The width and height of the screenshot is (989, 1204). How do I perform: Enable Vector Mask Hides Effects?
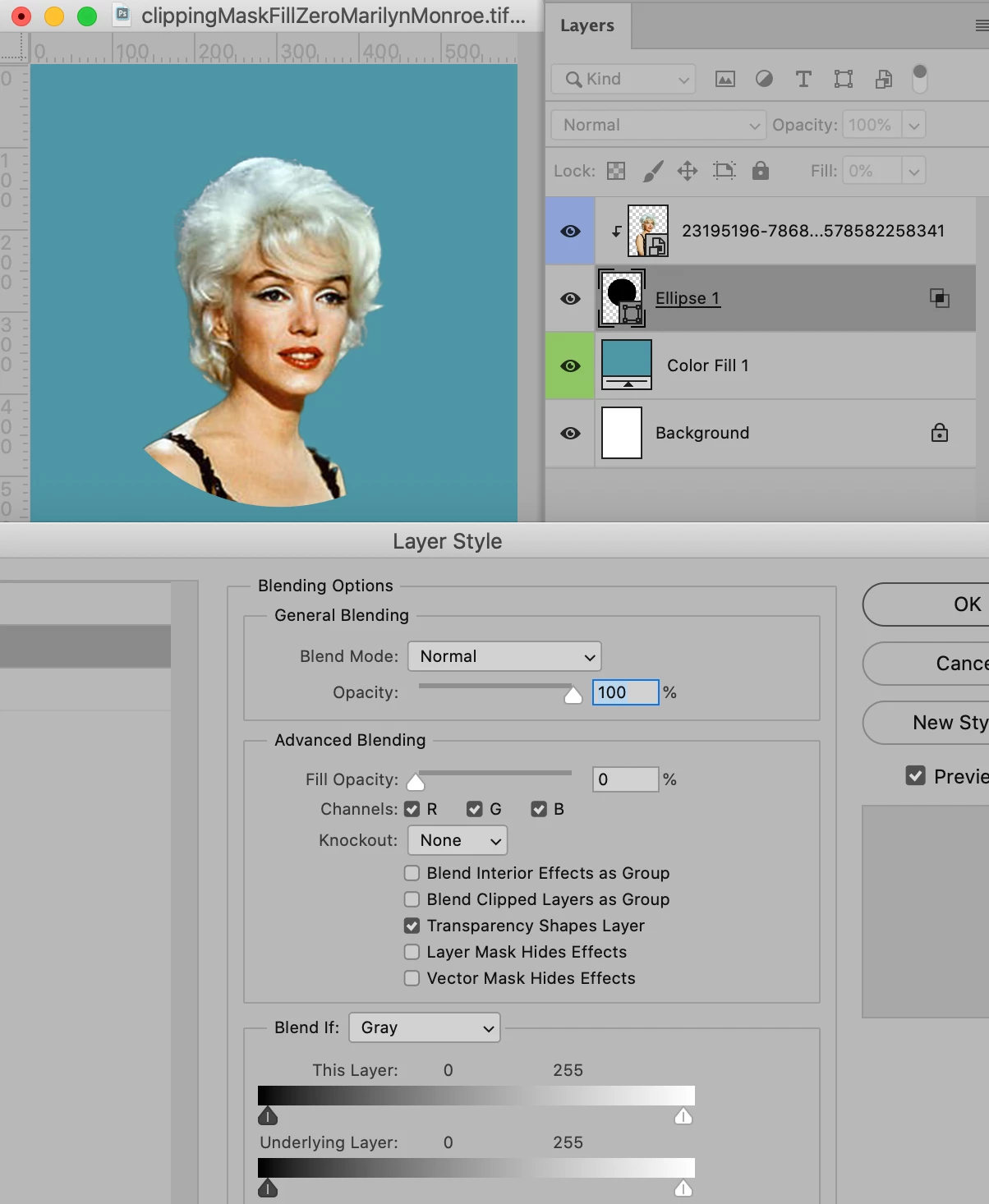point(412,978)
